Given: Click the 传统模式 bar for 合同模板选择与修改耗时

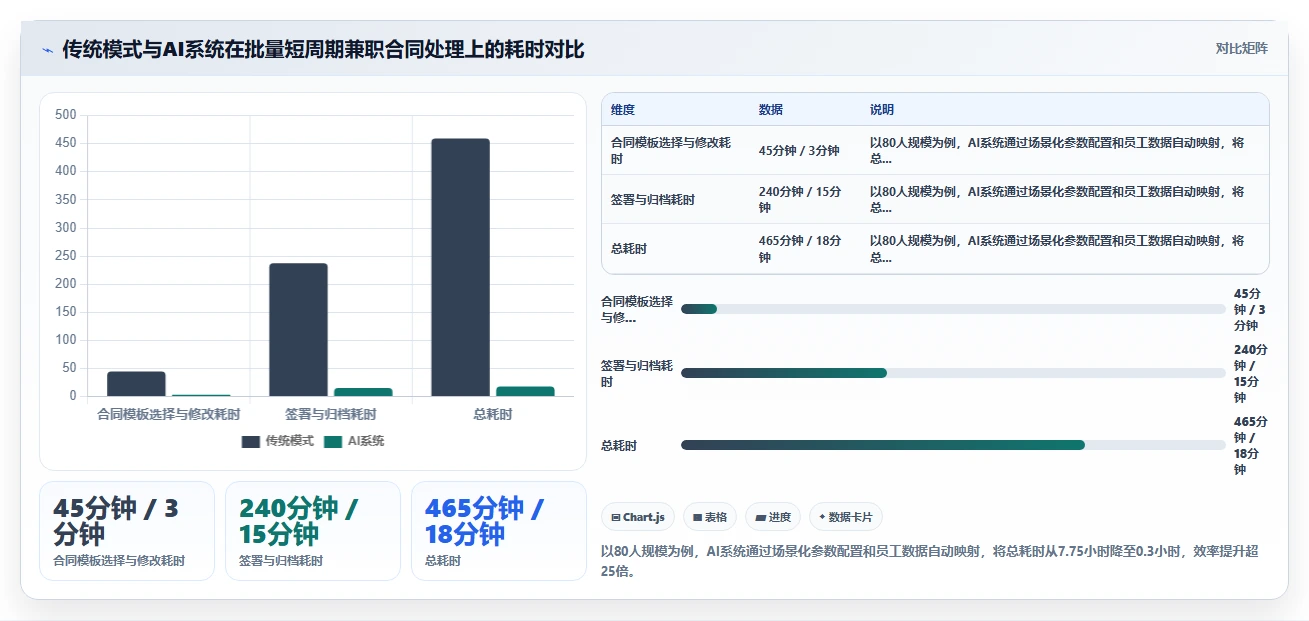Looking at the screenshot, I should (136, 384).
